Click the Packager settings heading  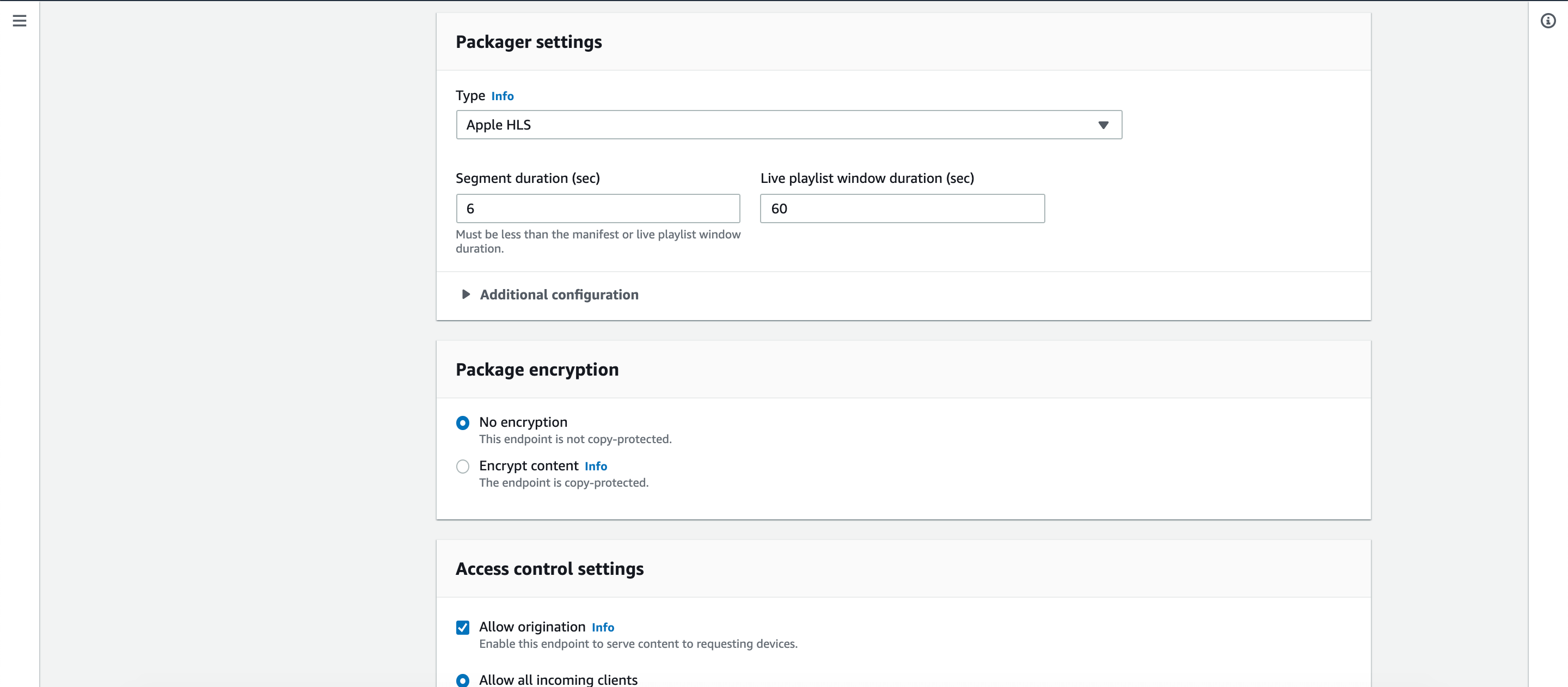(x=528, y=42)
